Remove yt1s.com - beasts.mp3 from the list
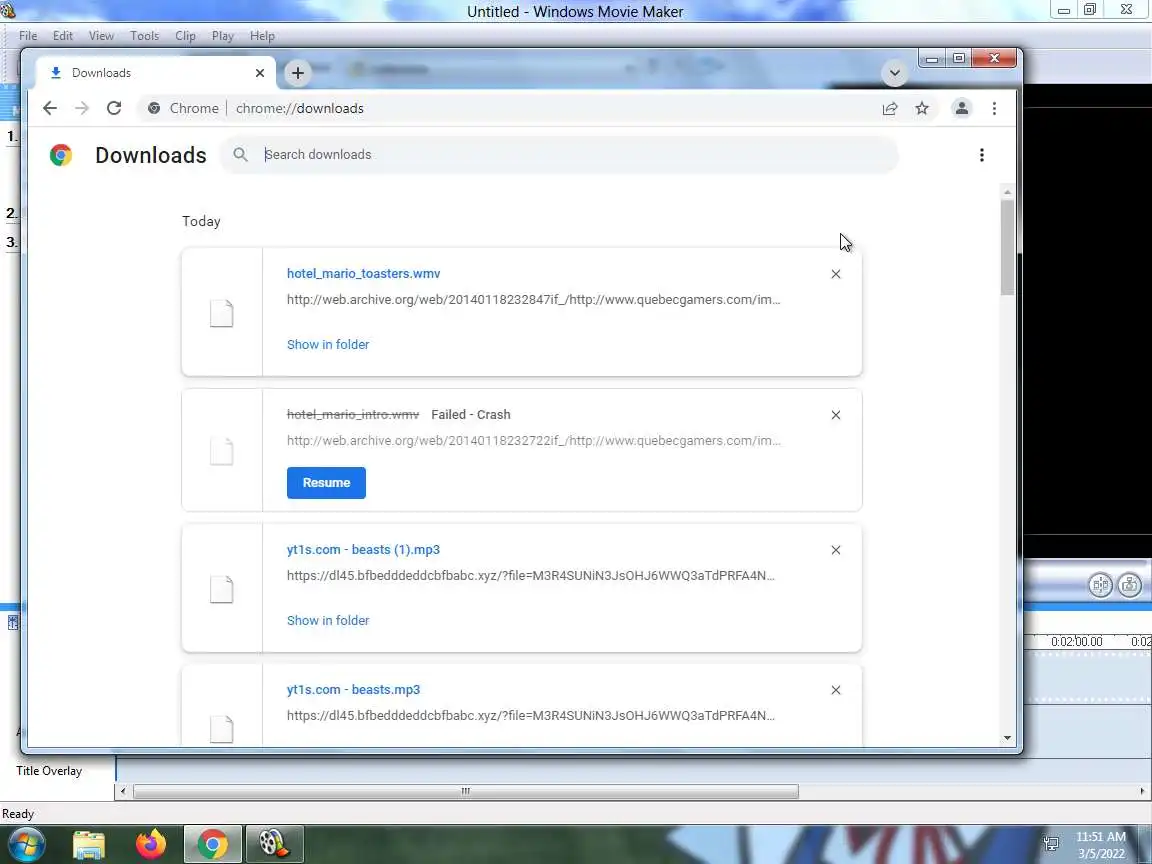1152x864 pixels. point(835,690)
